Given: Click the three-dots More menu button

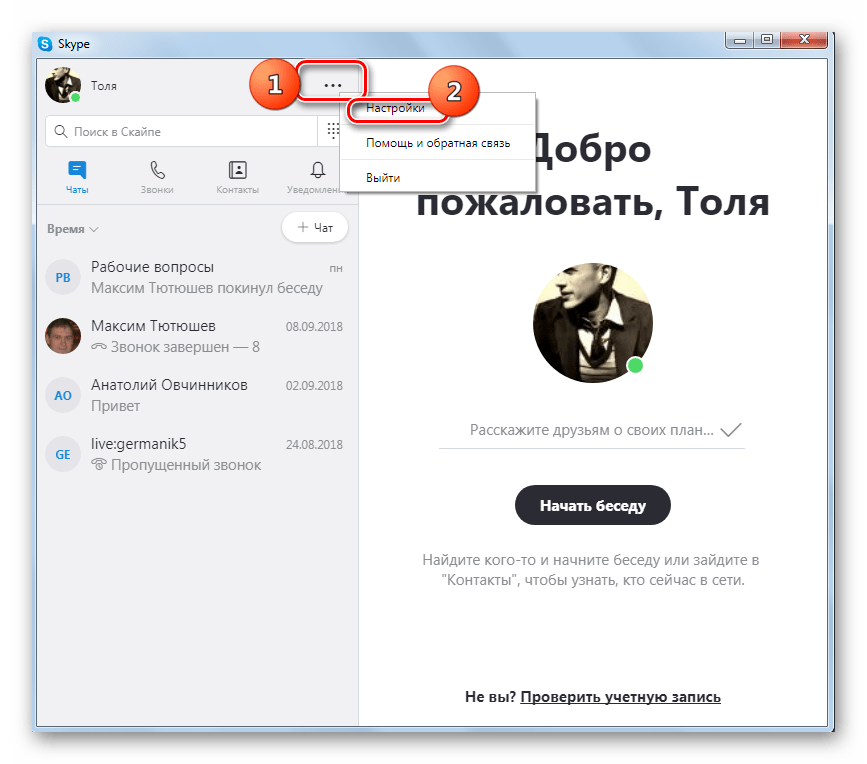Looking at the screenshot, I should pos(332,86).
